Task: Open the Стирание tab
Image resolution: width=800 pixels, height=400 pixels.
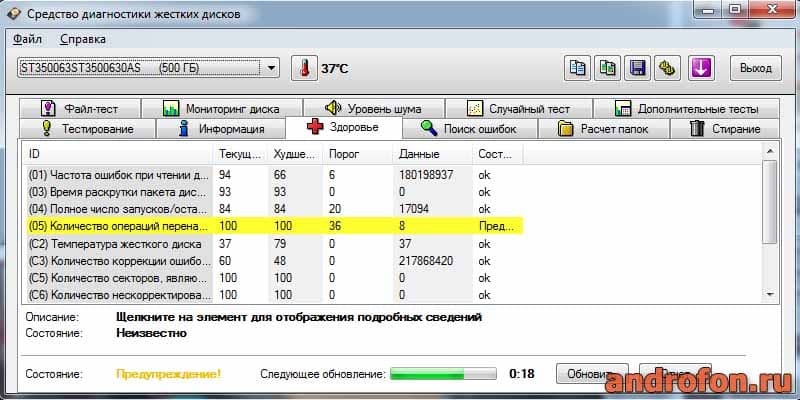Action: (x=725, y=129)
